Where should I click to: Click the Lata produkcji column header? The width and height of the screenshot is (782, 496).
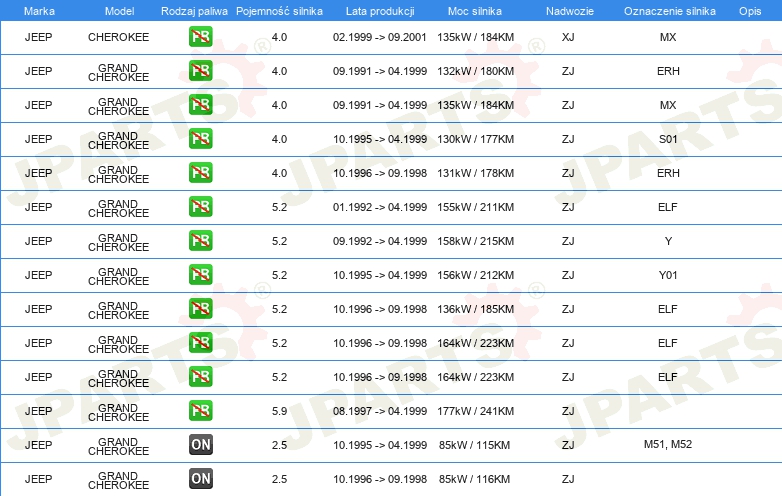(380, 11)
